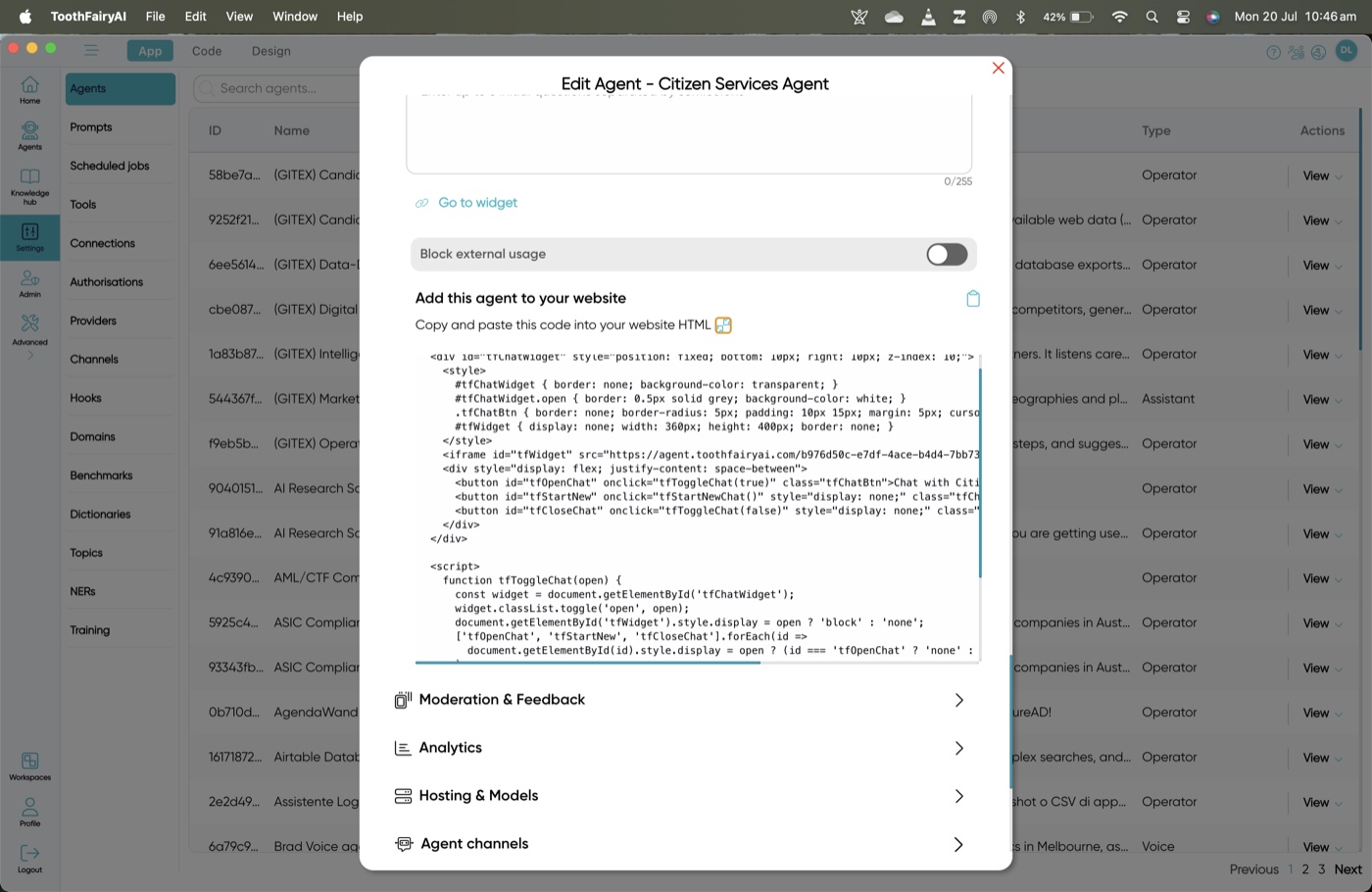Follow the Go to widget link

(x=477, y=203)
